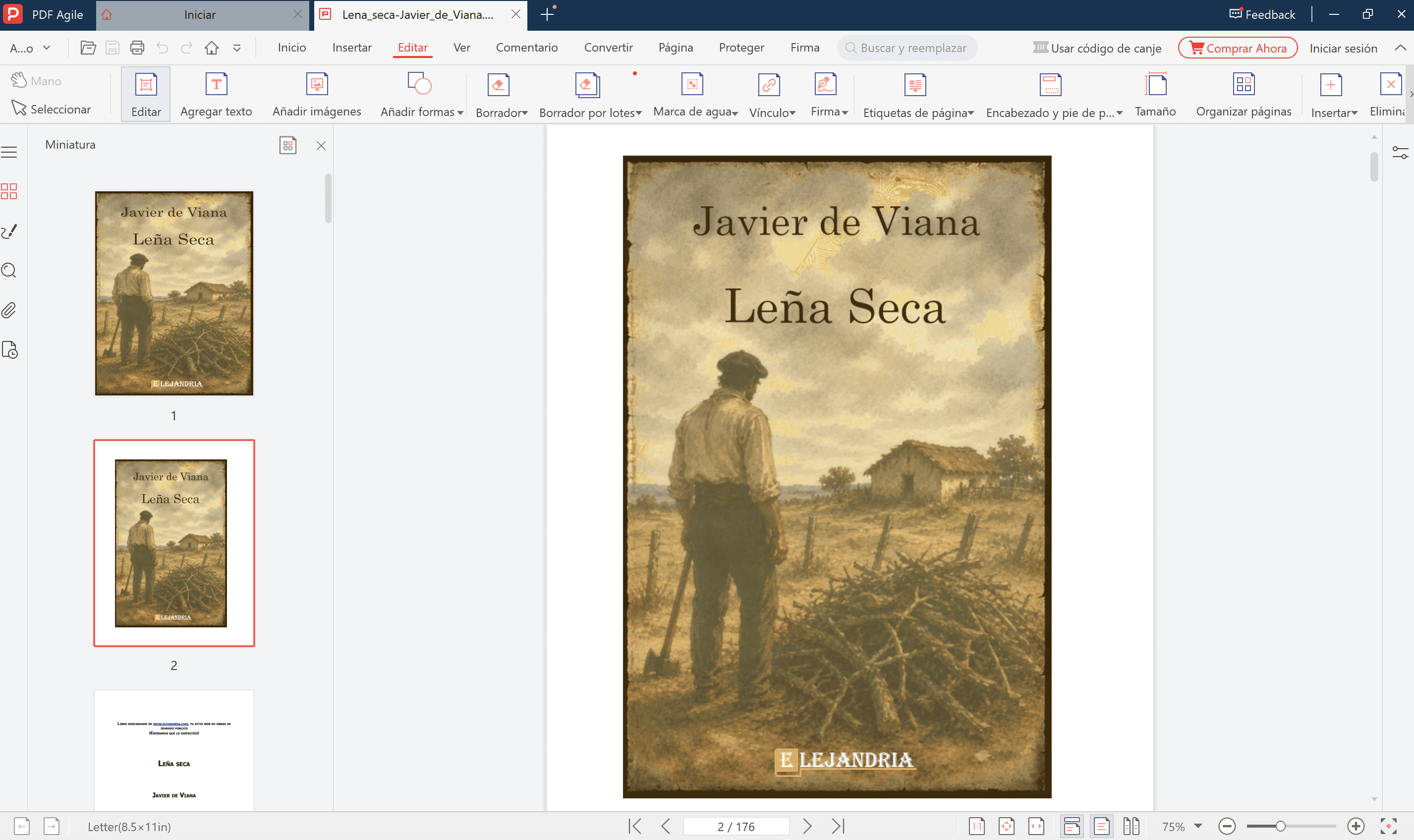
Task: Print the document with printer icon
Action: 137,48
